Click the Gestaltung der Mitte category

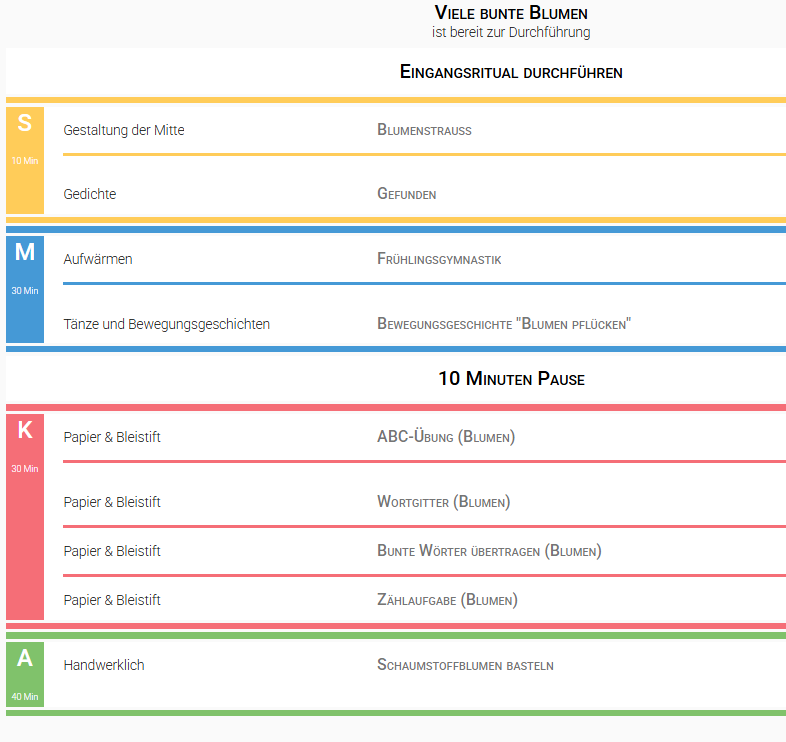click(x=124, y=130)
